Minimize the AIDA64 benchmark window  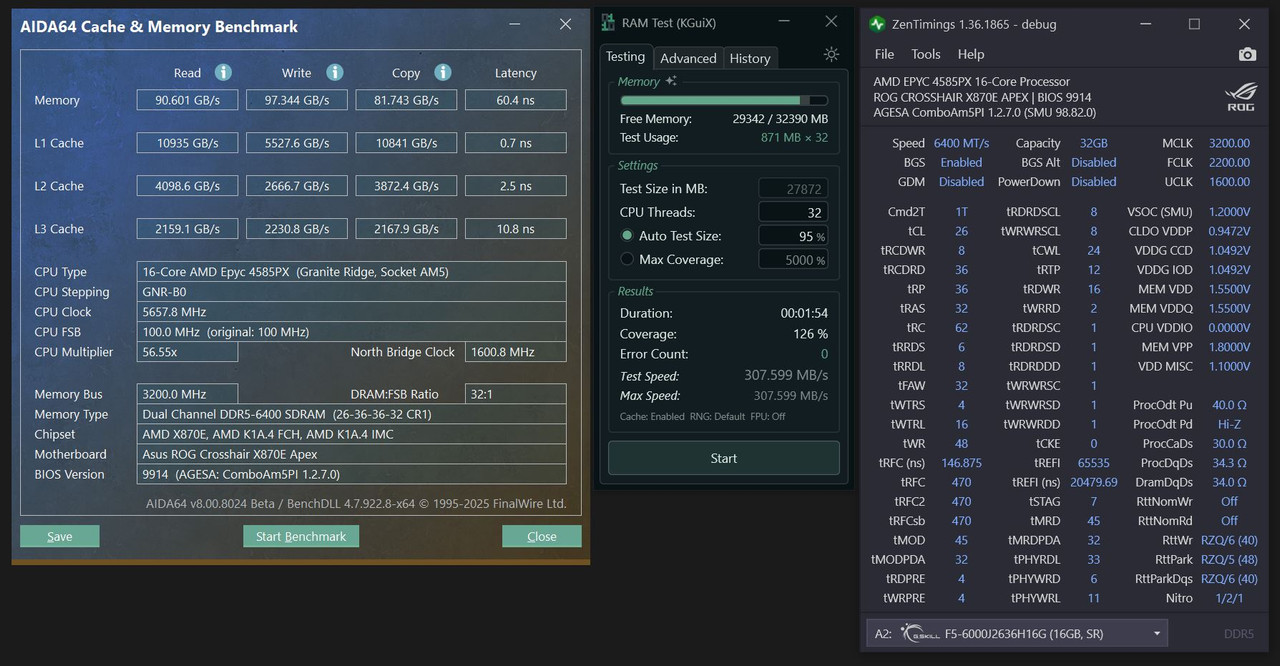pyautogui.click(x=514, y=24)
